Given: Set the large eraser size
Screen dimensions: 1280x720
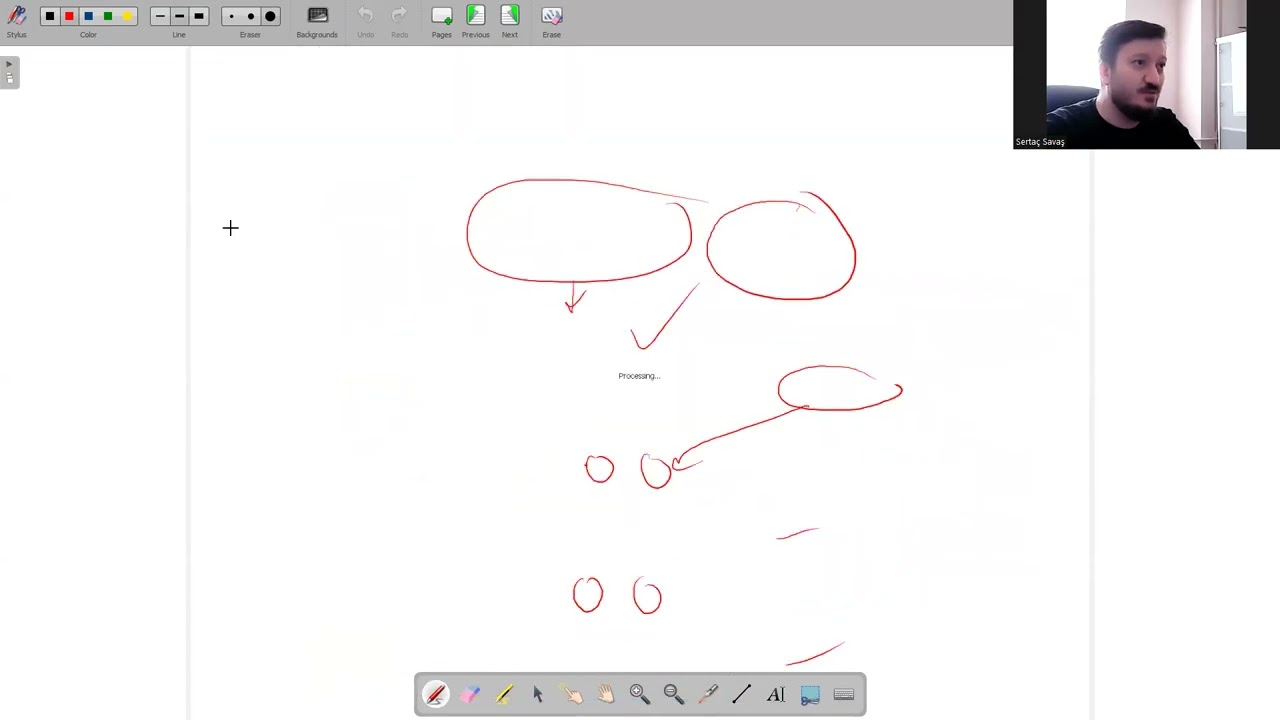Looking at the screenshot, I should (270, 16).
